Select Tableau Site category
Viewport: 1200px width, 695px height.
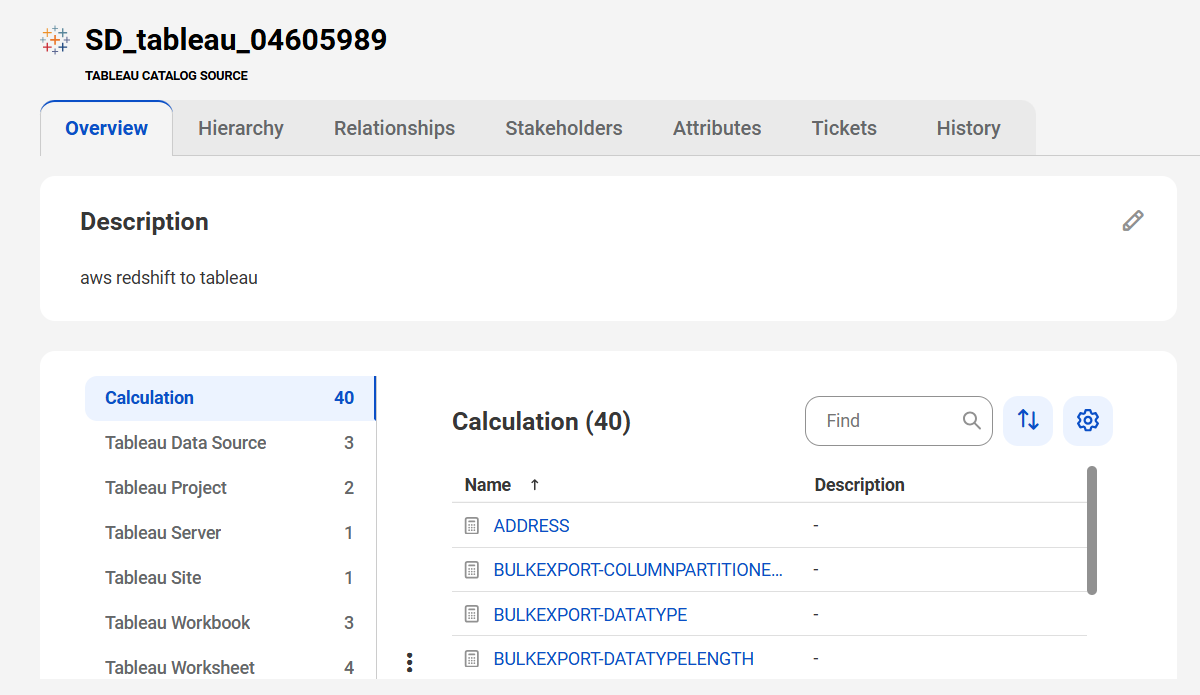click(x=230, y=578)
